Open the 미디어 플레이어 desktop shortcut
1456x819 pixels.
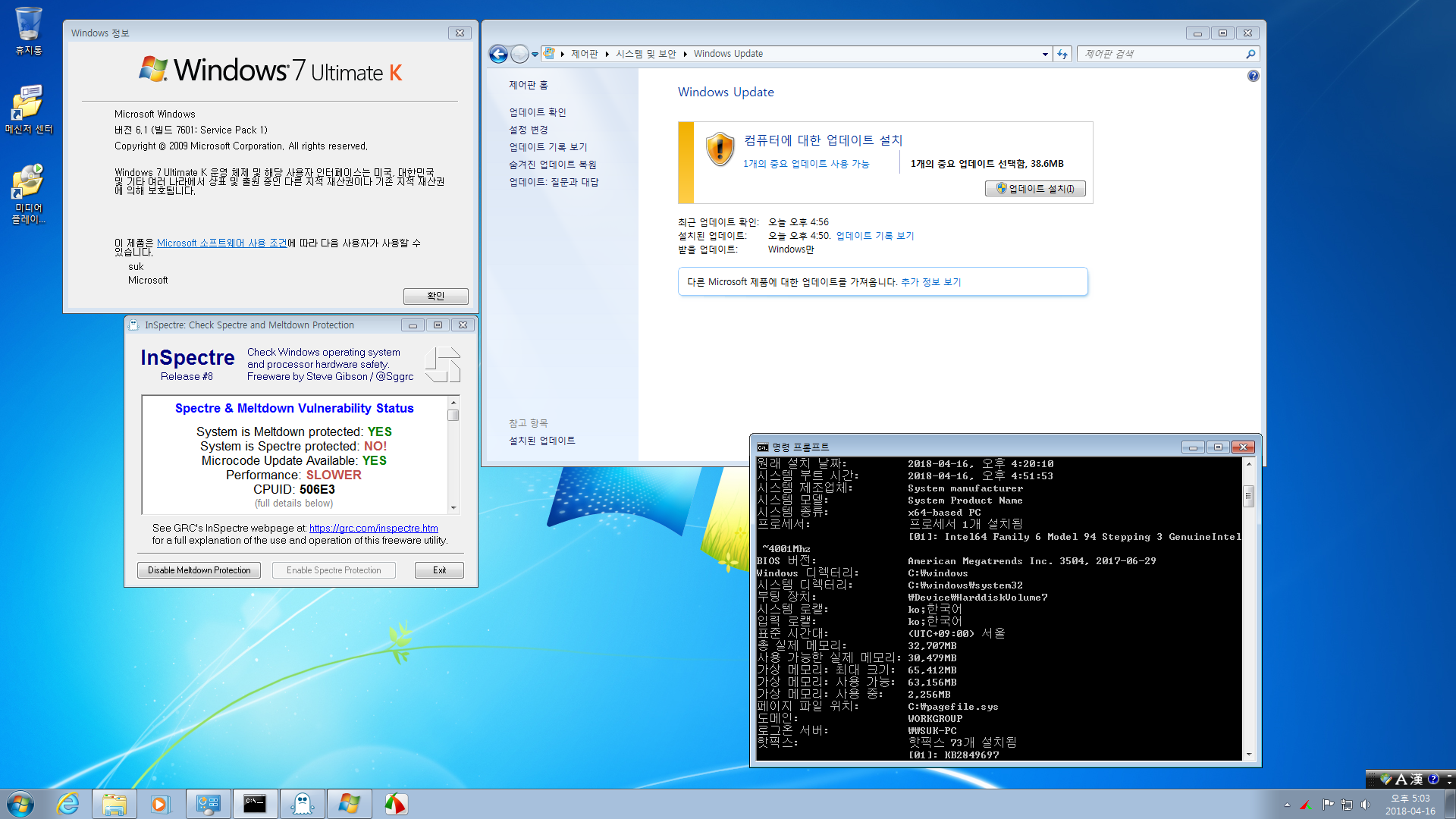click(28, 194)
